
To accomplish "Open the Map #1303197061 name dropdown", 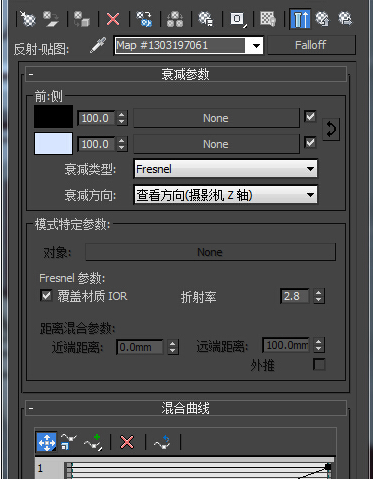I will click(x=256, y=45).
